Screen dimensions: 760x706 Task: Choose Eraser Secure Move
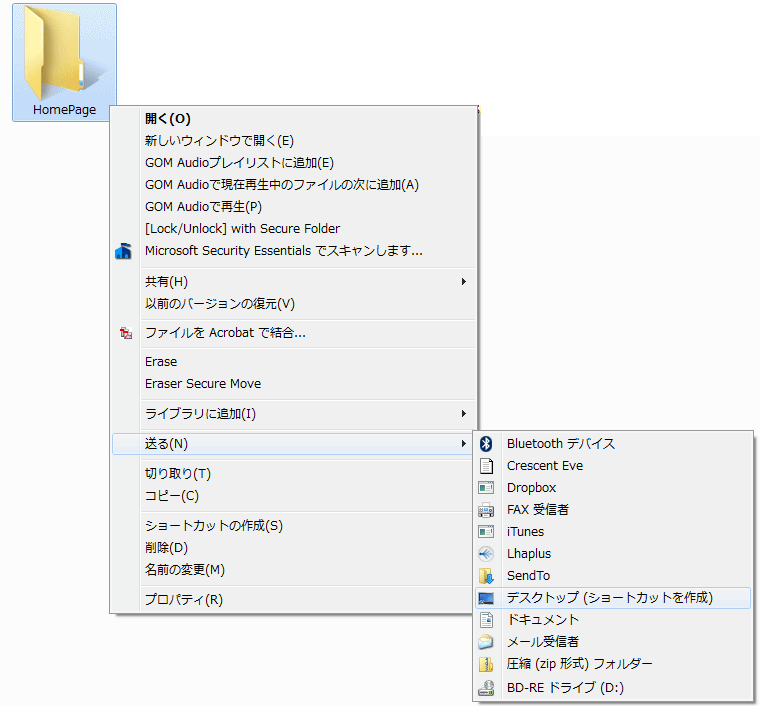click(293, 384)
